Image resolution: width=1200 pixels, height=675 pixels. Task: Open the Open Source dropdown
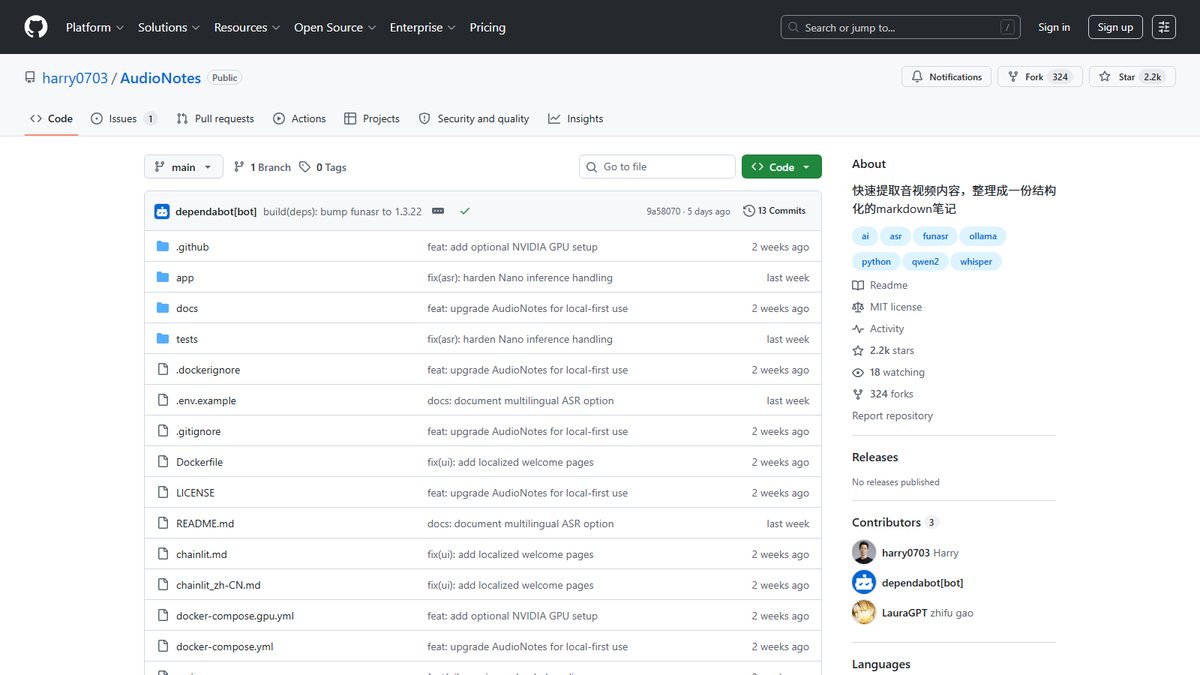point(335,27)
